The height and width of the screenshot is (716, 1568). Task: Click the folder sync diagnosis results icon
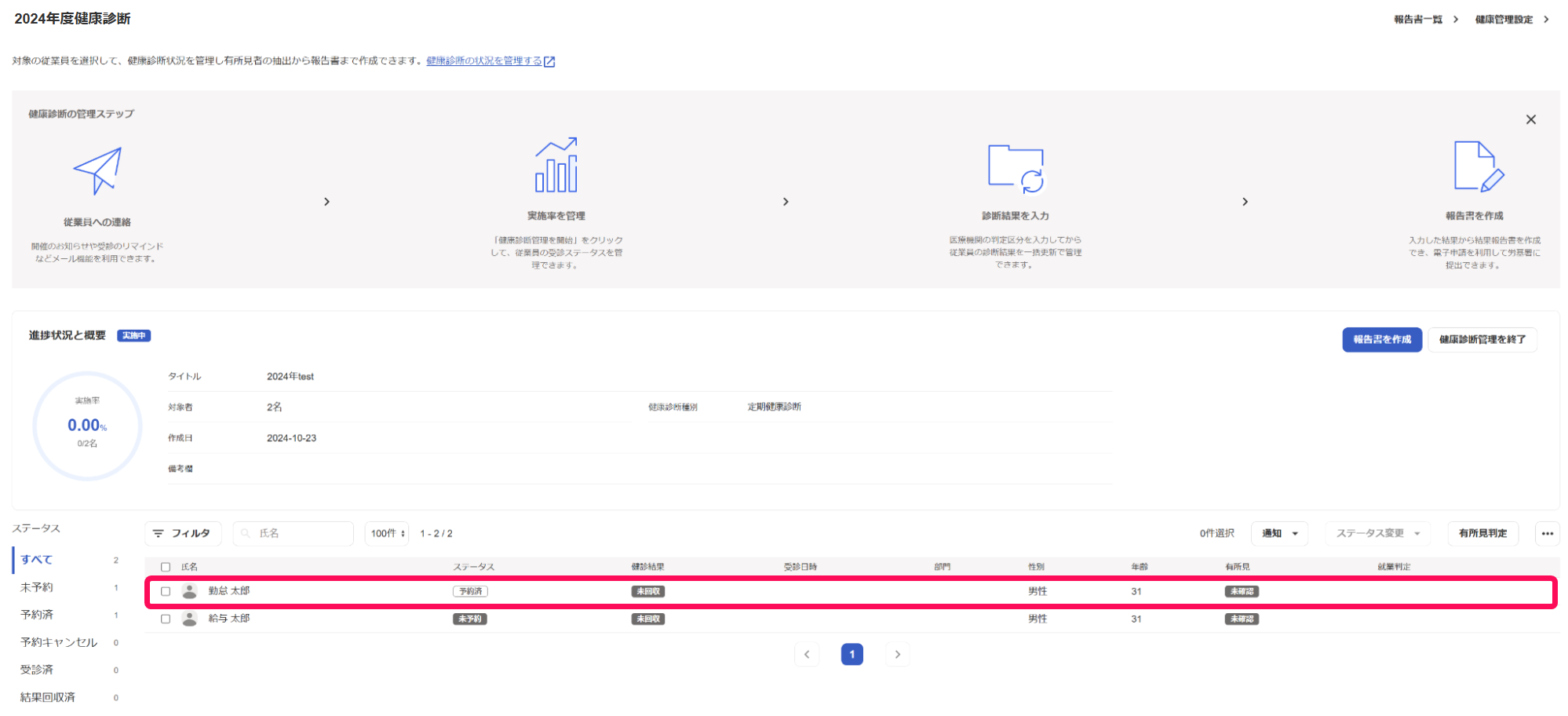(x=1016, y=168)
